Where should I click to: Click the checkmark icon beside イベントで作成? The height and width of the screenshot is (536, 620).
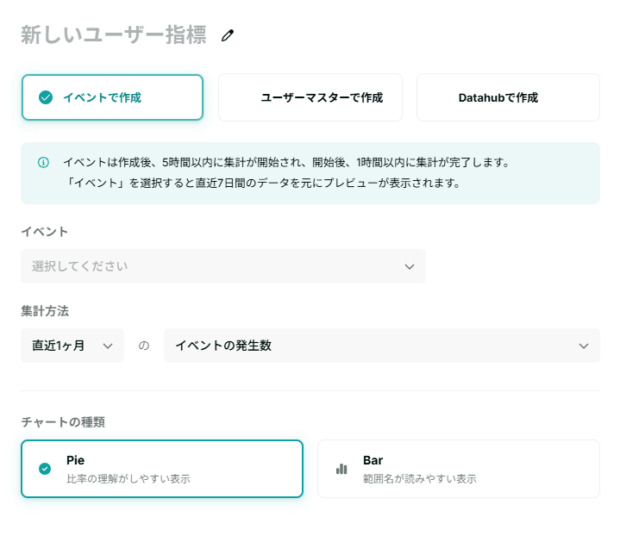point(45,98)
